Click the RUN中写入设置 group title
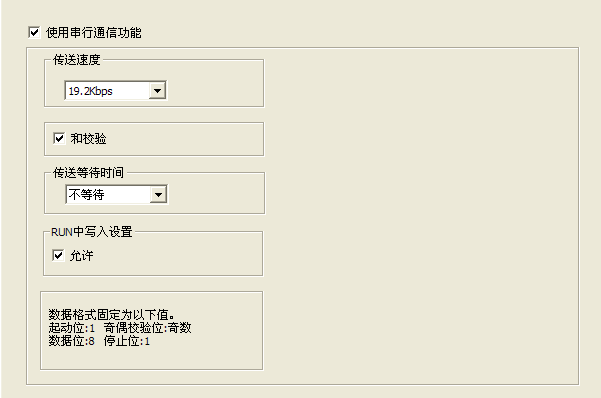This screenshot has height=398, width=601. 92,232
